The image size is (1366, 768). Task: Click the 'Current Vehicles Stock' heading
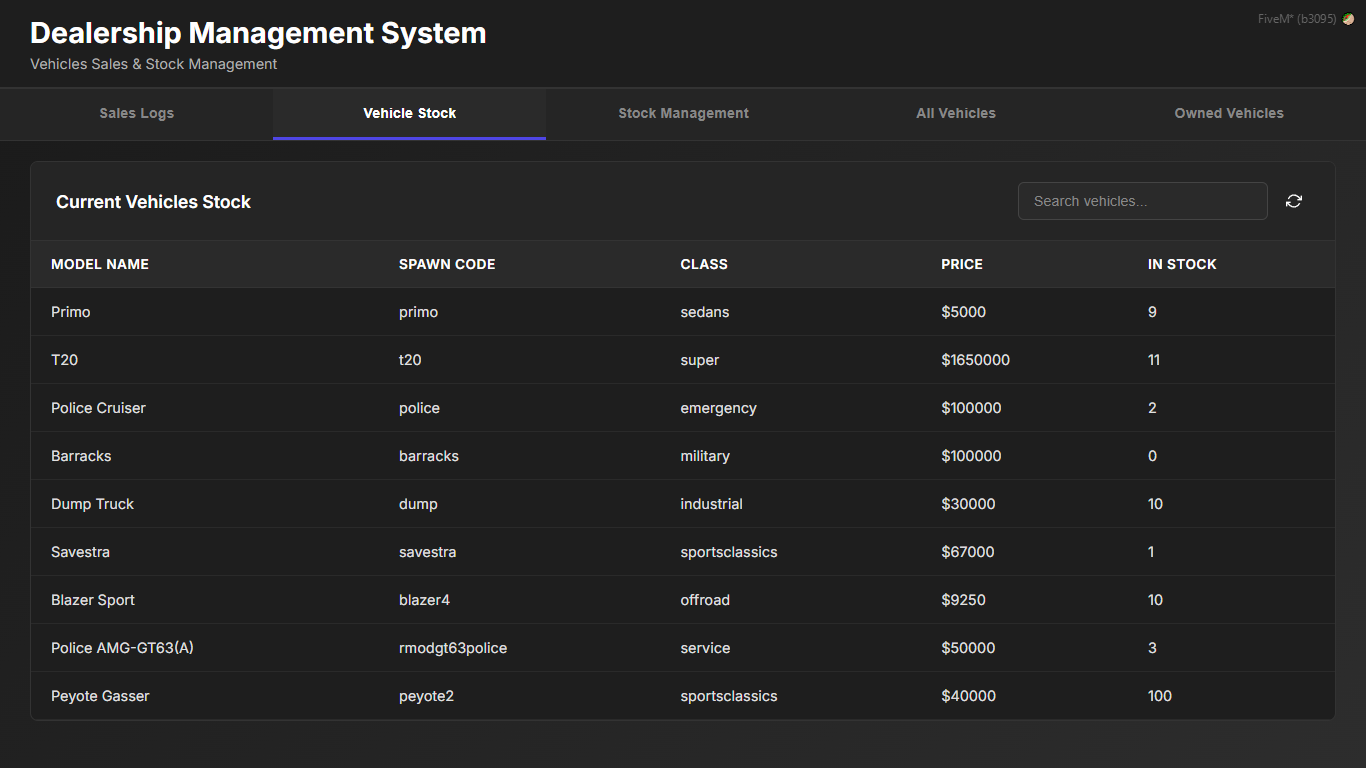153,202
